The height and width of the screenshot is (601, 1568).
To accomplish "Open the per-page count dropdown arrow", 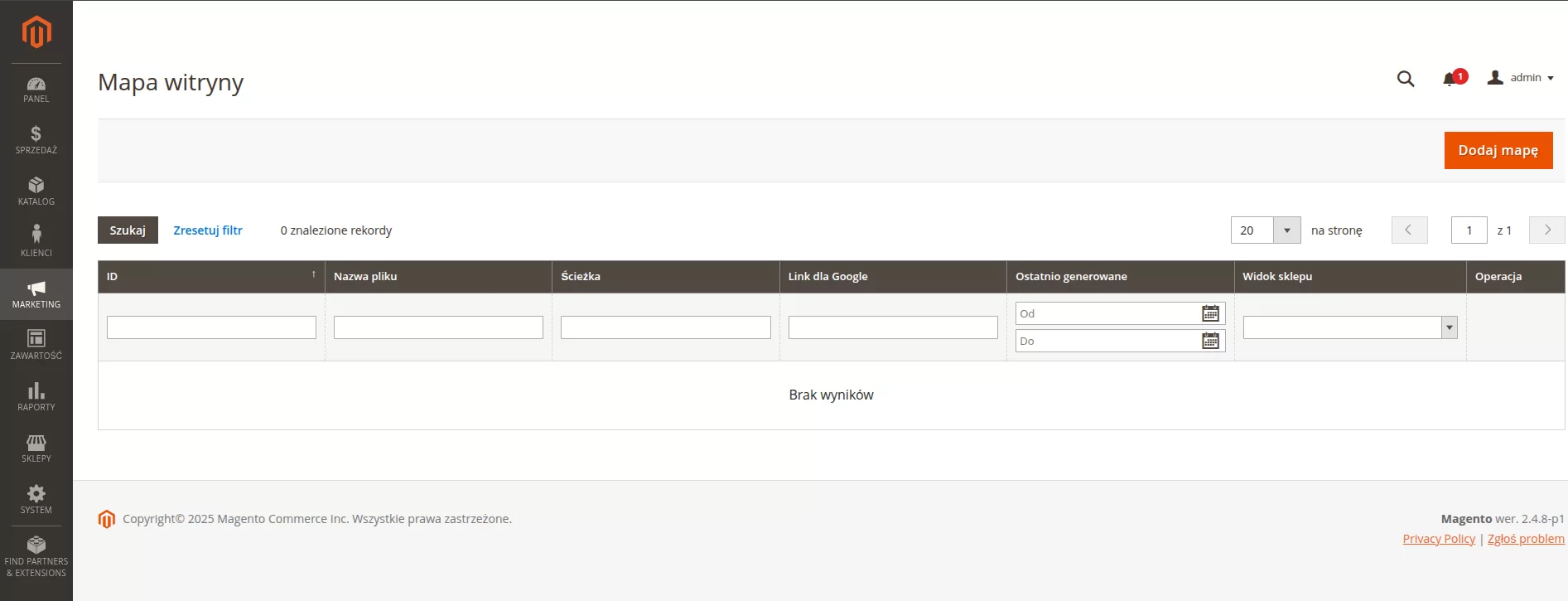I will point(1286,230).
